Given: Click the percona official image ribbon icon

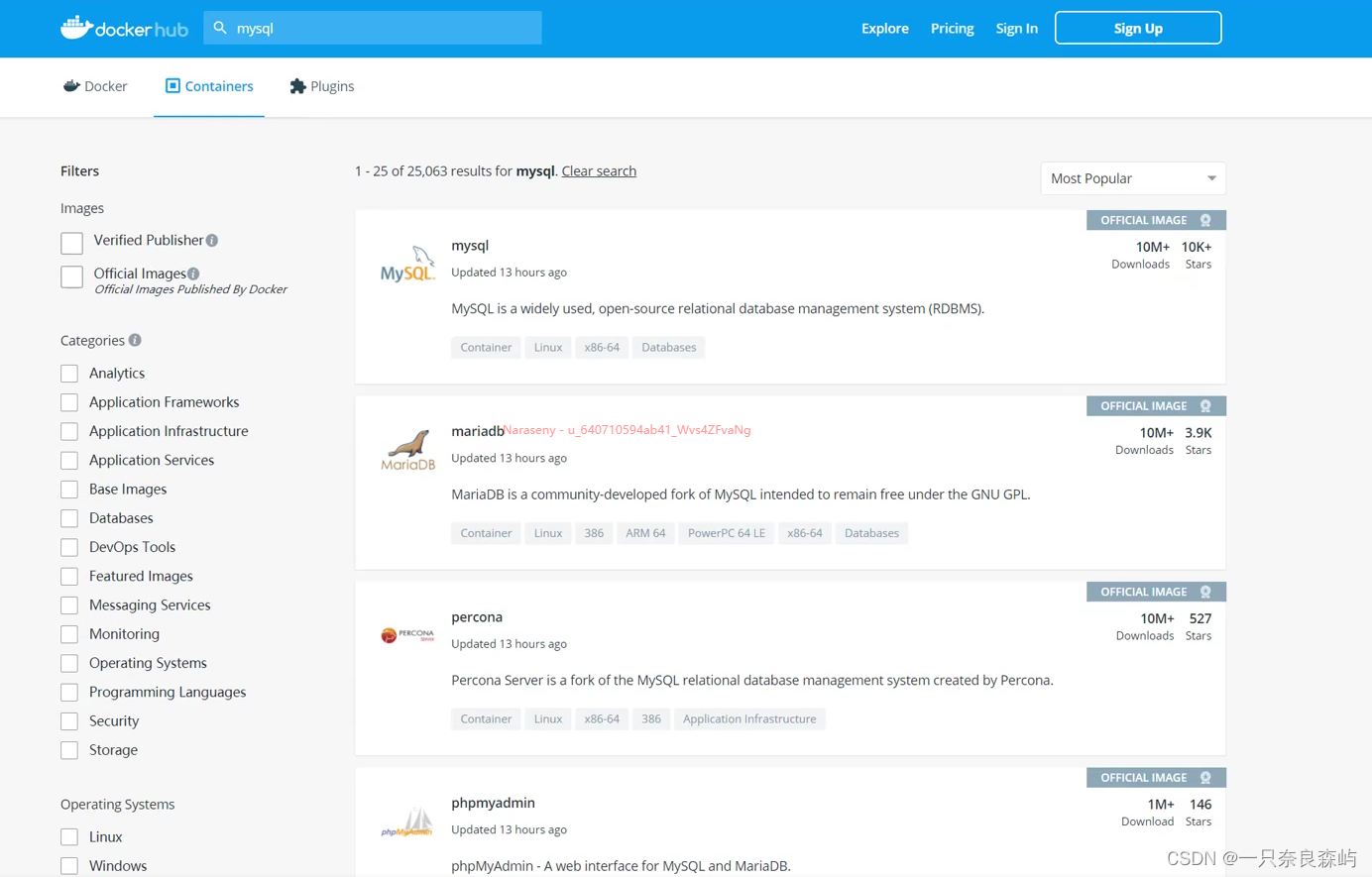Looking at the screenshot, I should (1205, 592).
